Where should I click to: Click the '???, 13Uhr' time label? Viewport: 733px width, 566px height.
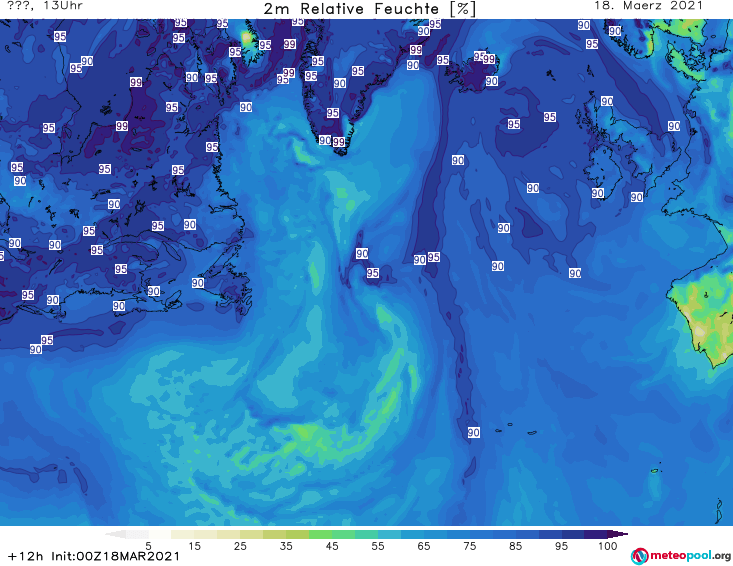[45, 6]
